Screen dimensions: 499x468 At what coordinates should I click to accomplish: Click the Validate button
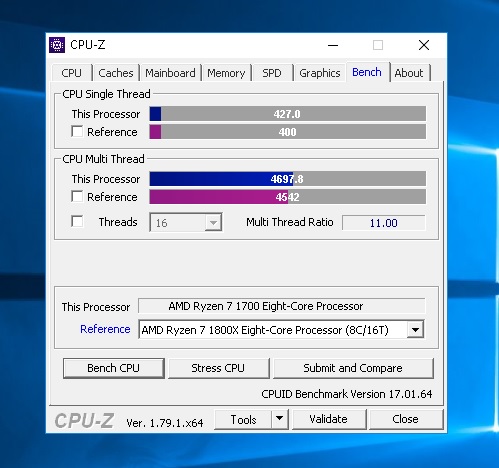point(329,419)
